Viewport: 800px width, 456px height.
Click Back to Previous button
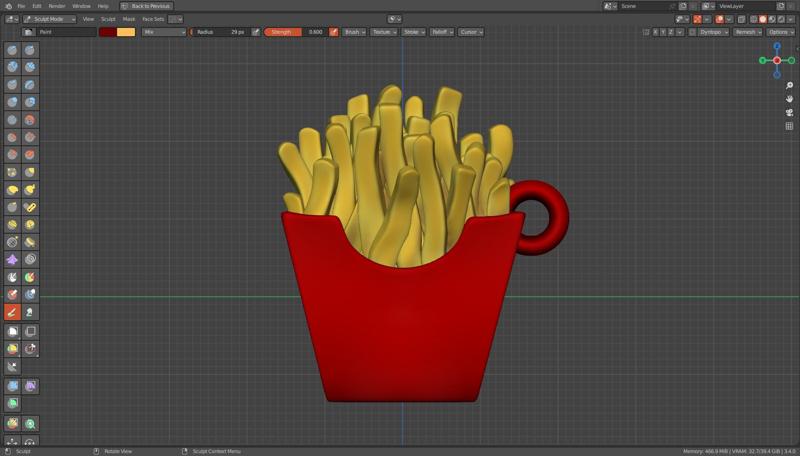click(146, 6)
